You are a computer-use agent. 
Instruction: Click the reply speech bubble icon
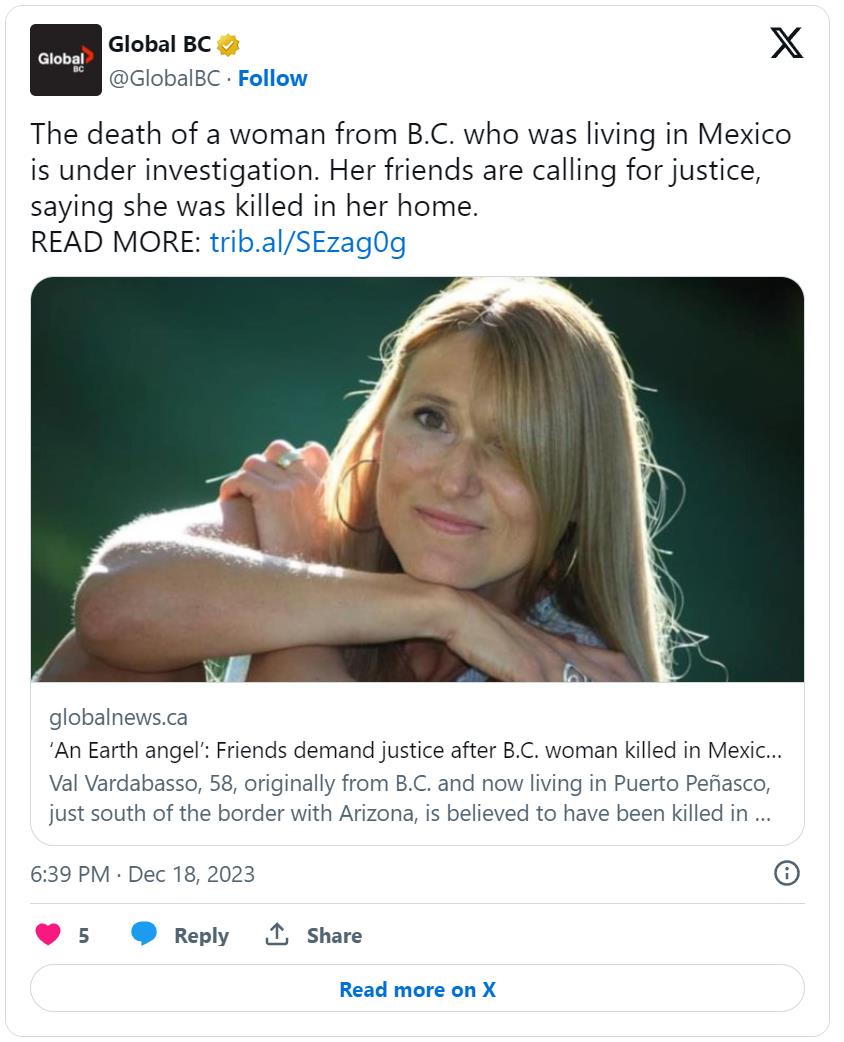click(x=144, y=935)
